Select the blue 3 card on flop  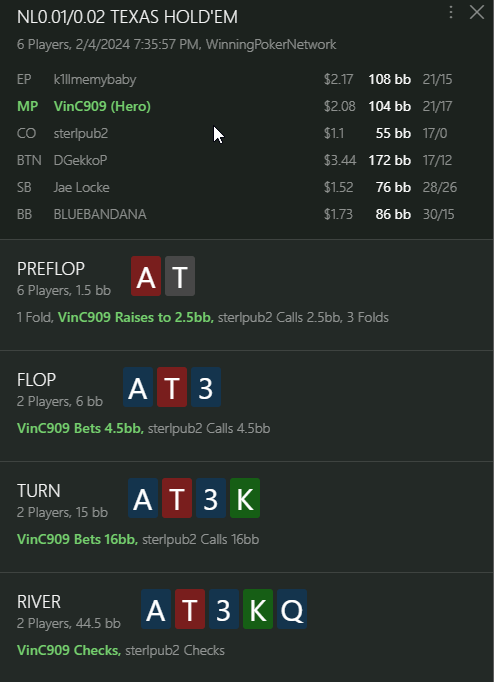pyautogui.click(x=206, y=387)
